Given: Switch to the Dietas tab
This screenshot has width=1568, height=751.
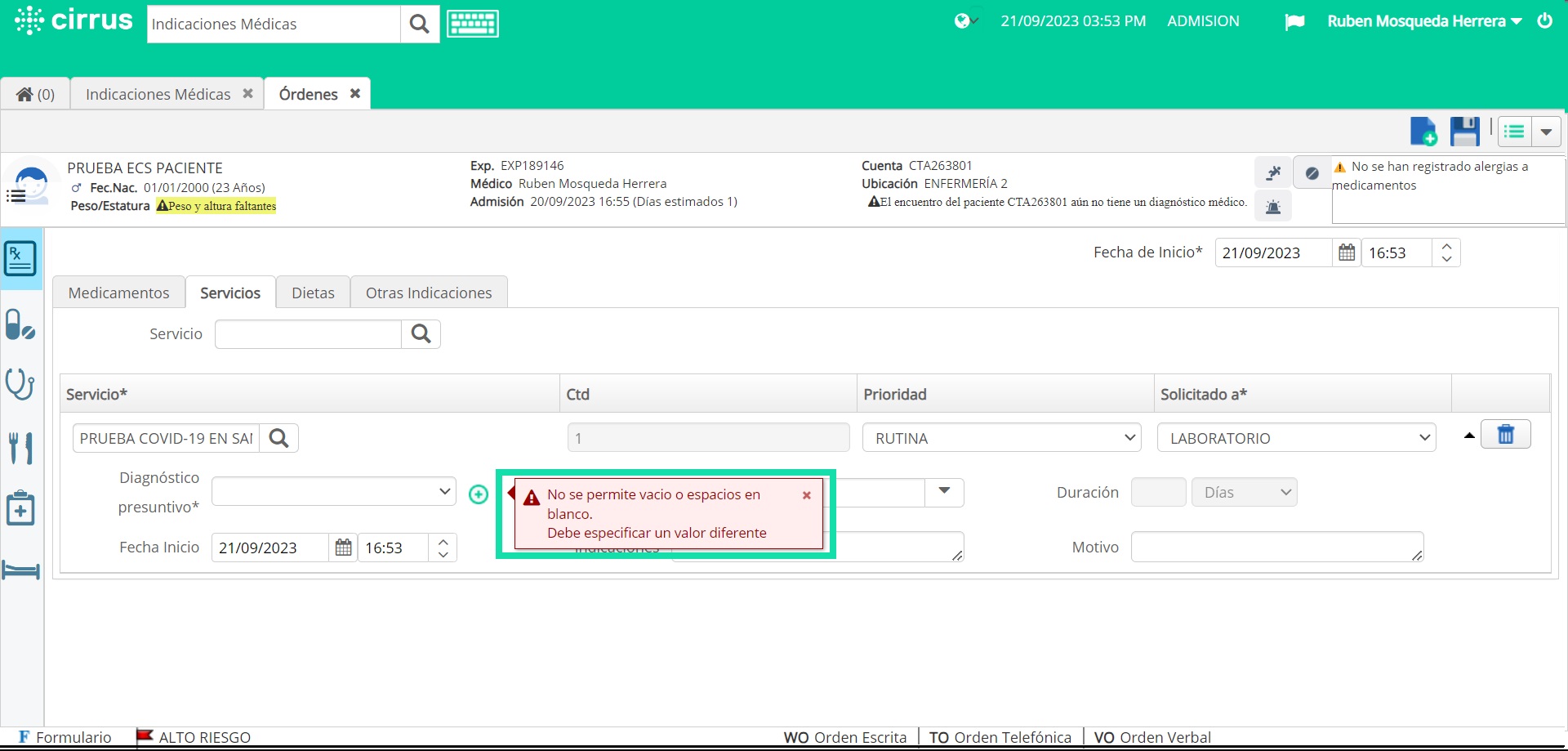Looking at the screenshot, I should [x=312, y=292].
